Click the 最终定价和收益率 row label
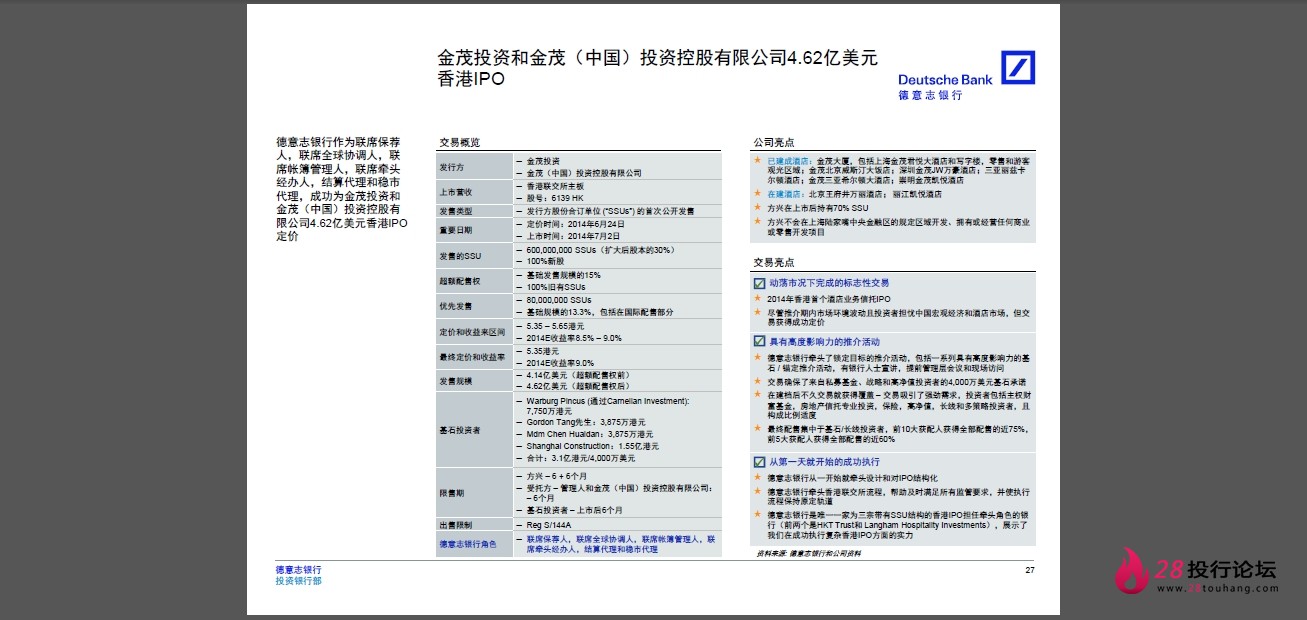1307x620 pixels. click(x=472, y=357)
